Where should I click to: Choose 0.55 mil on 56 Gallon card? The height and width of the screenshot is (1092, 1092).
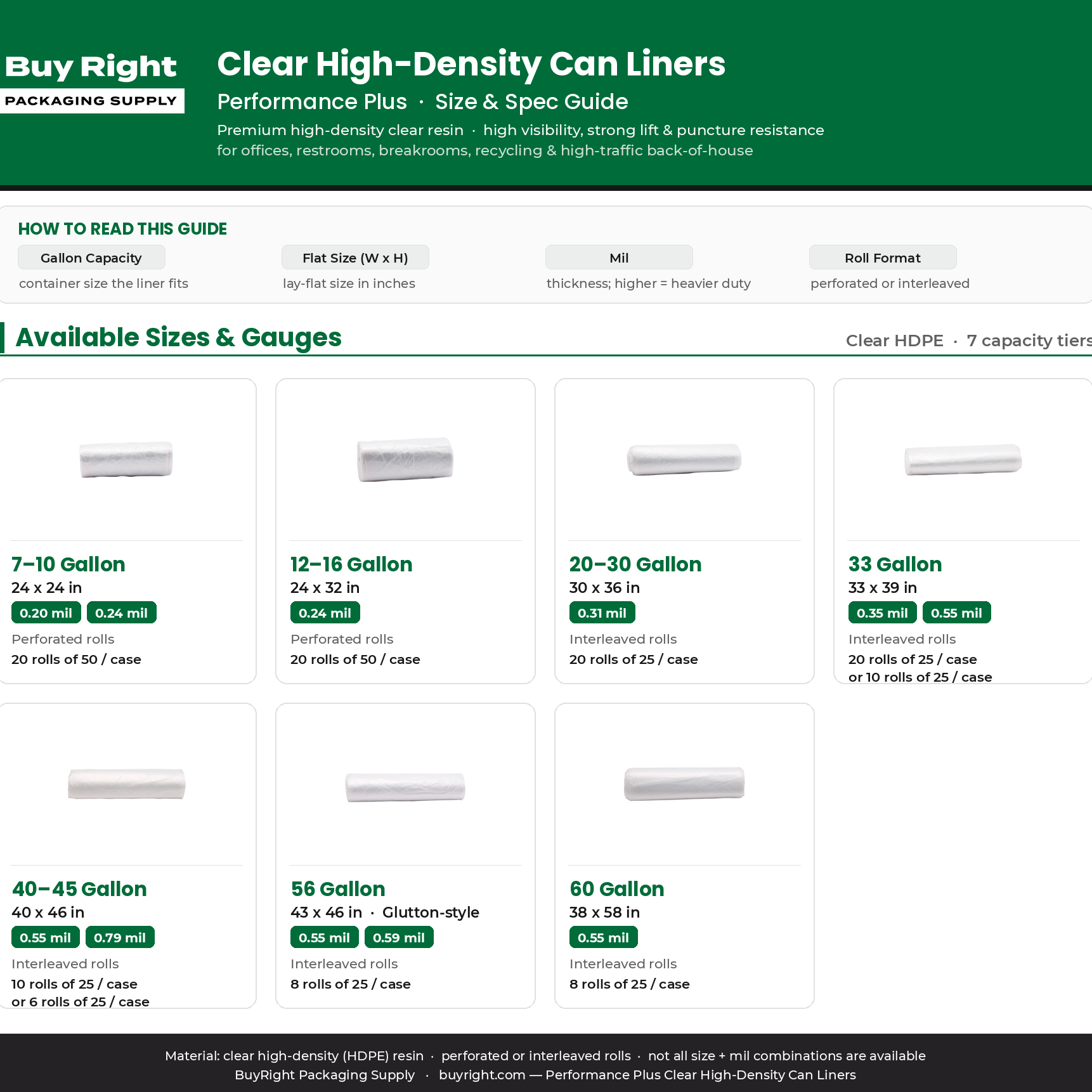click(325, 937)
